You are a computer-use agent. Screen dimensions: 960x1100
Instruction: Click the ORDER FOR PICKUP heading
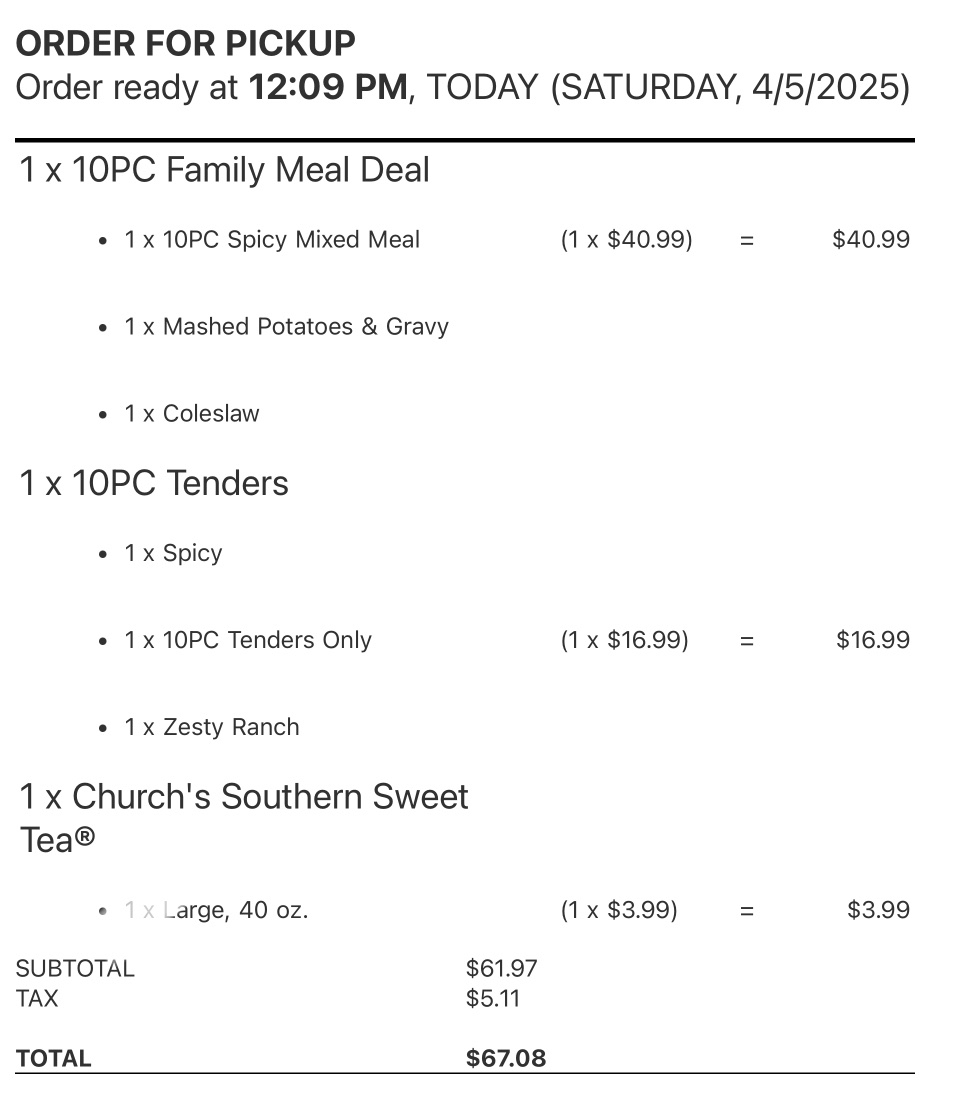pyautogui.click(x=186, y=43)
